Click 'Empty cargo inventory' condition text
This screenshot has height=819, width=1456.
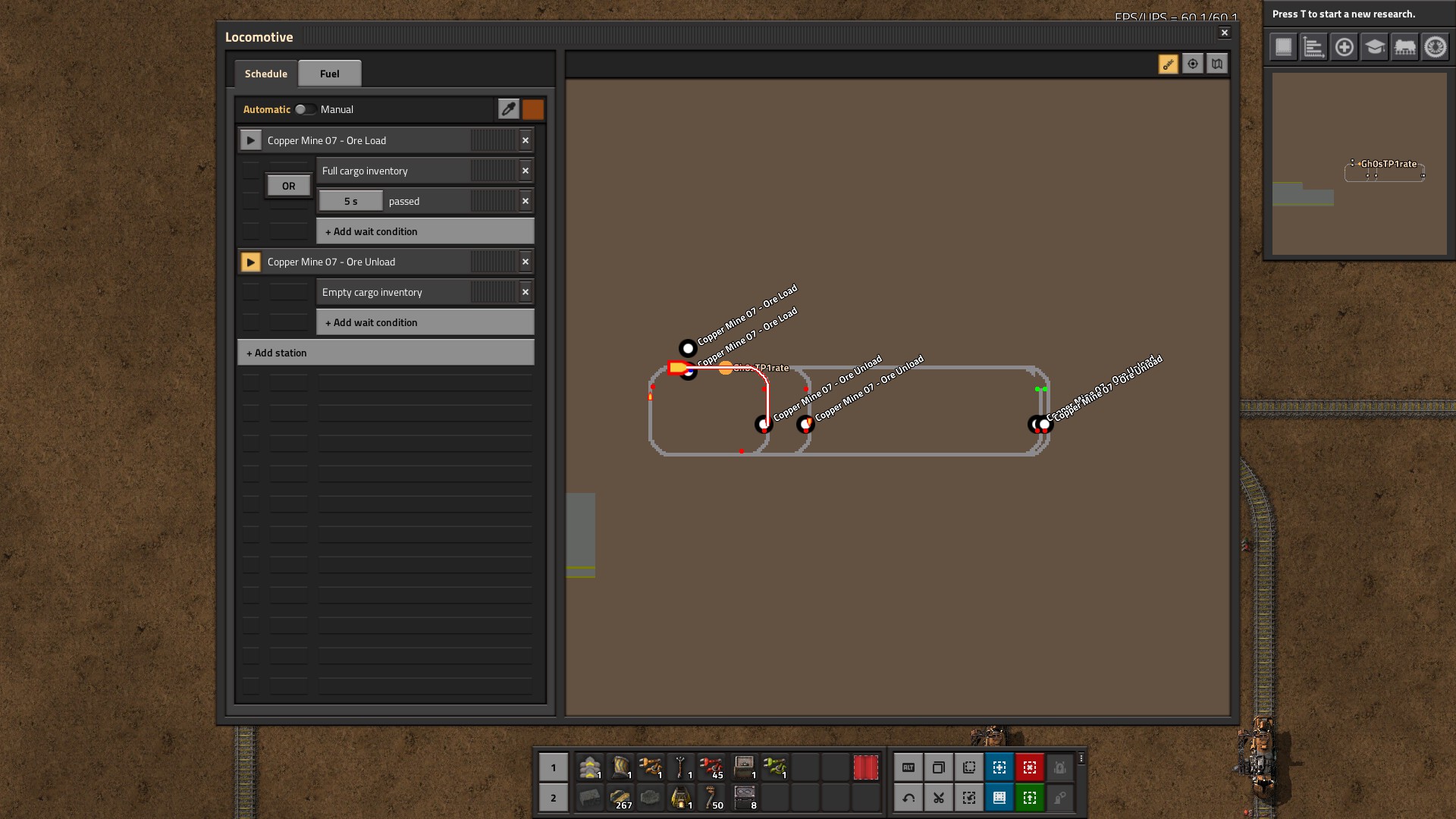[372, 292]
